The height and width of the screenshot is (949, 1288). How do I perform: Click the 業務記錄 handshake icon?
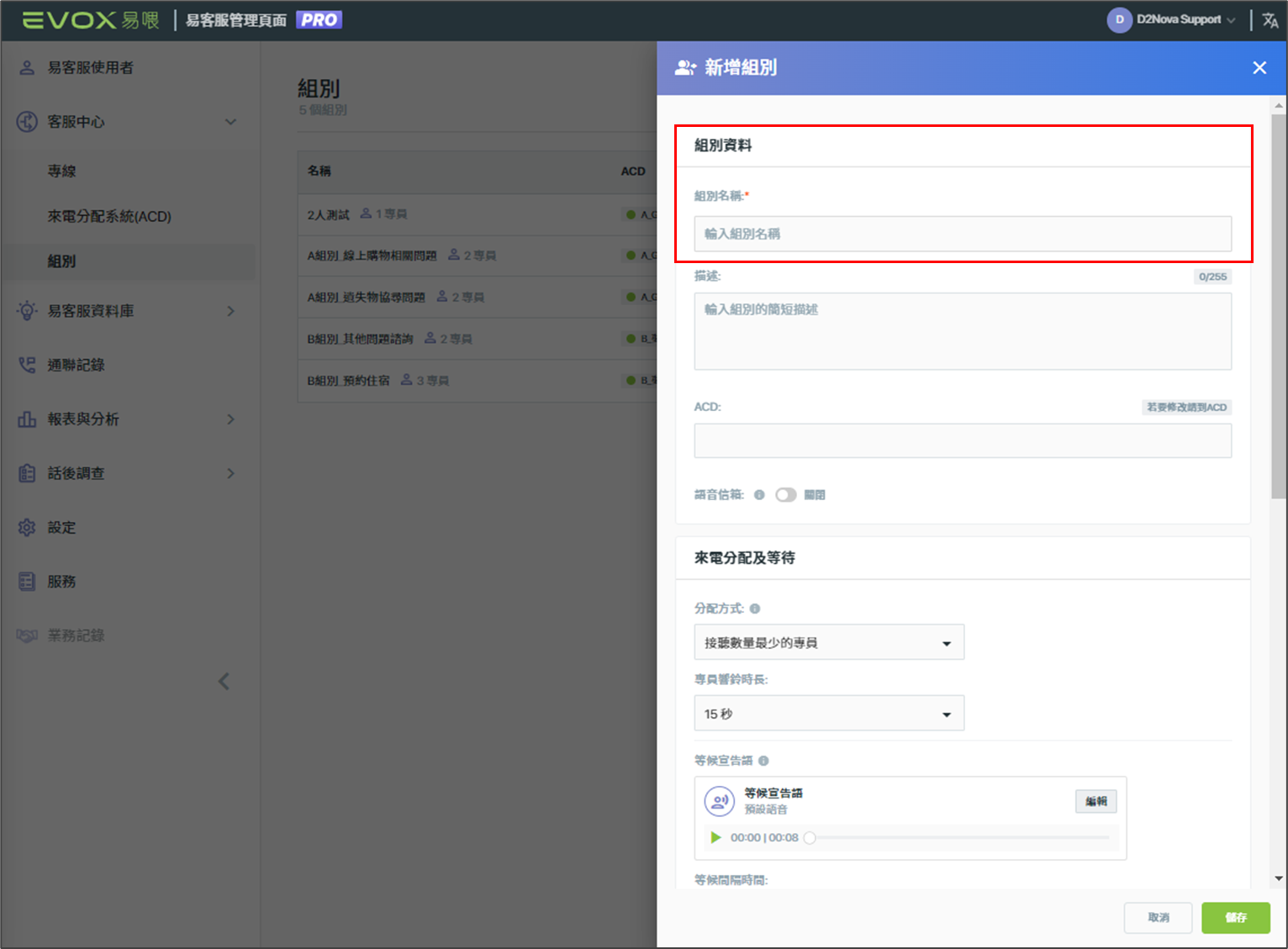(27, 635)
